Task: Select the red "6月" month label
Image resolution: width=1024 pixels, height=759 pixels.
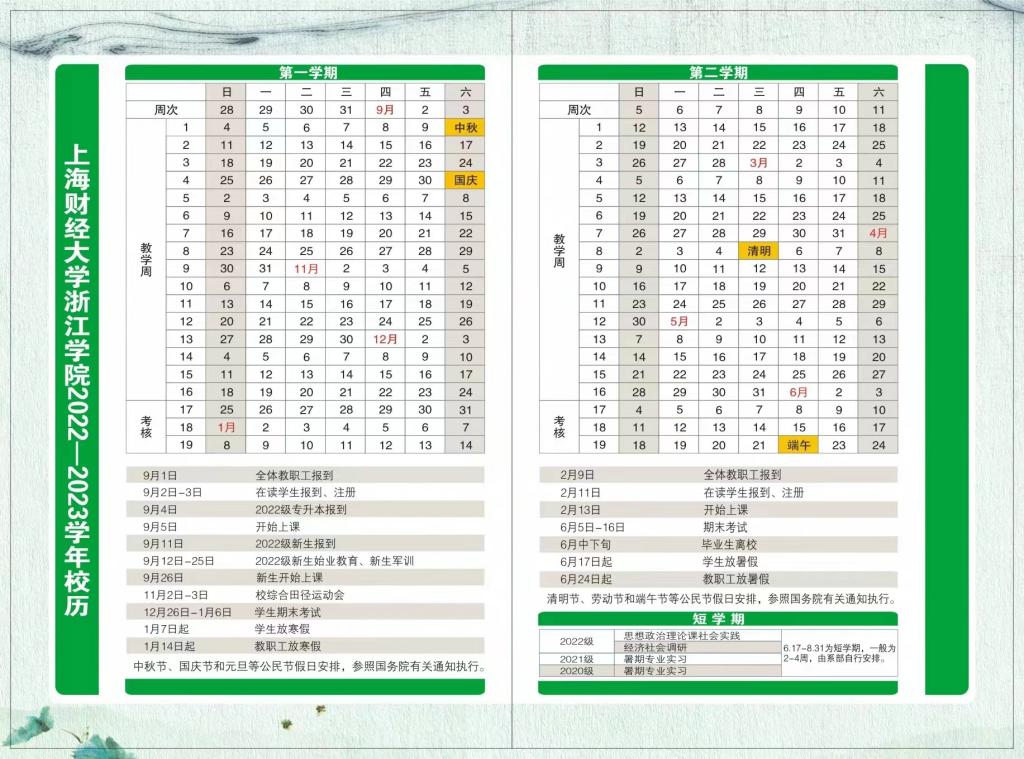Action: click(799, 392)
